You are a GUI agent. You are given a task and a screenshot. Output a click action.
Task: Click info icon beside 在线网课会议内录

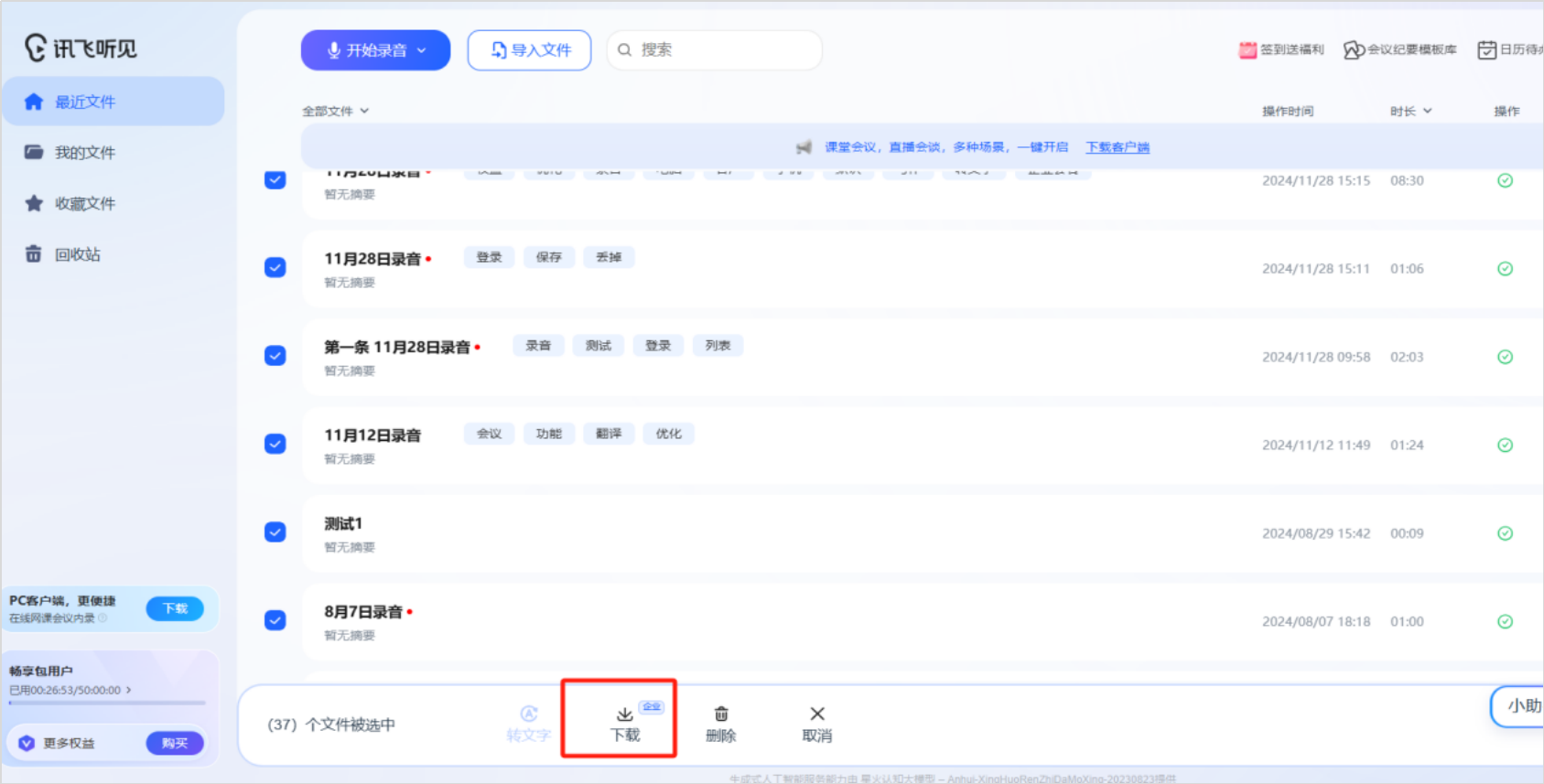[103, 618]
